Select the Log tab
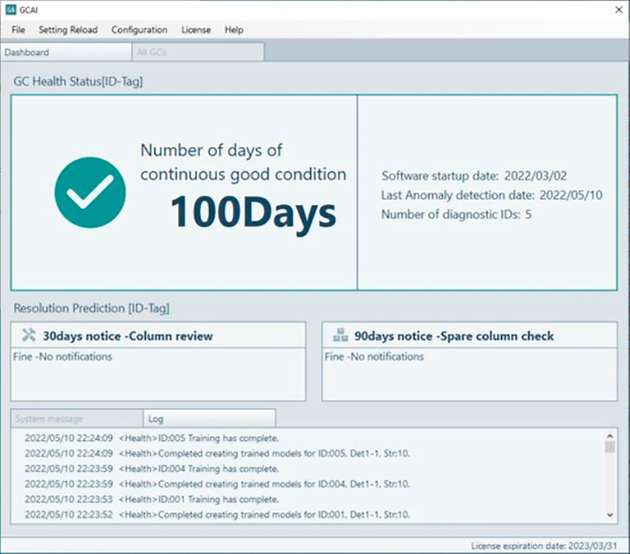 (208, 418)
